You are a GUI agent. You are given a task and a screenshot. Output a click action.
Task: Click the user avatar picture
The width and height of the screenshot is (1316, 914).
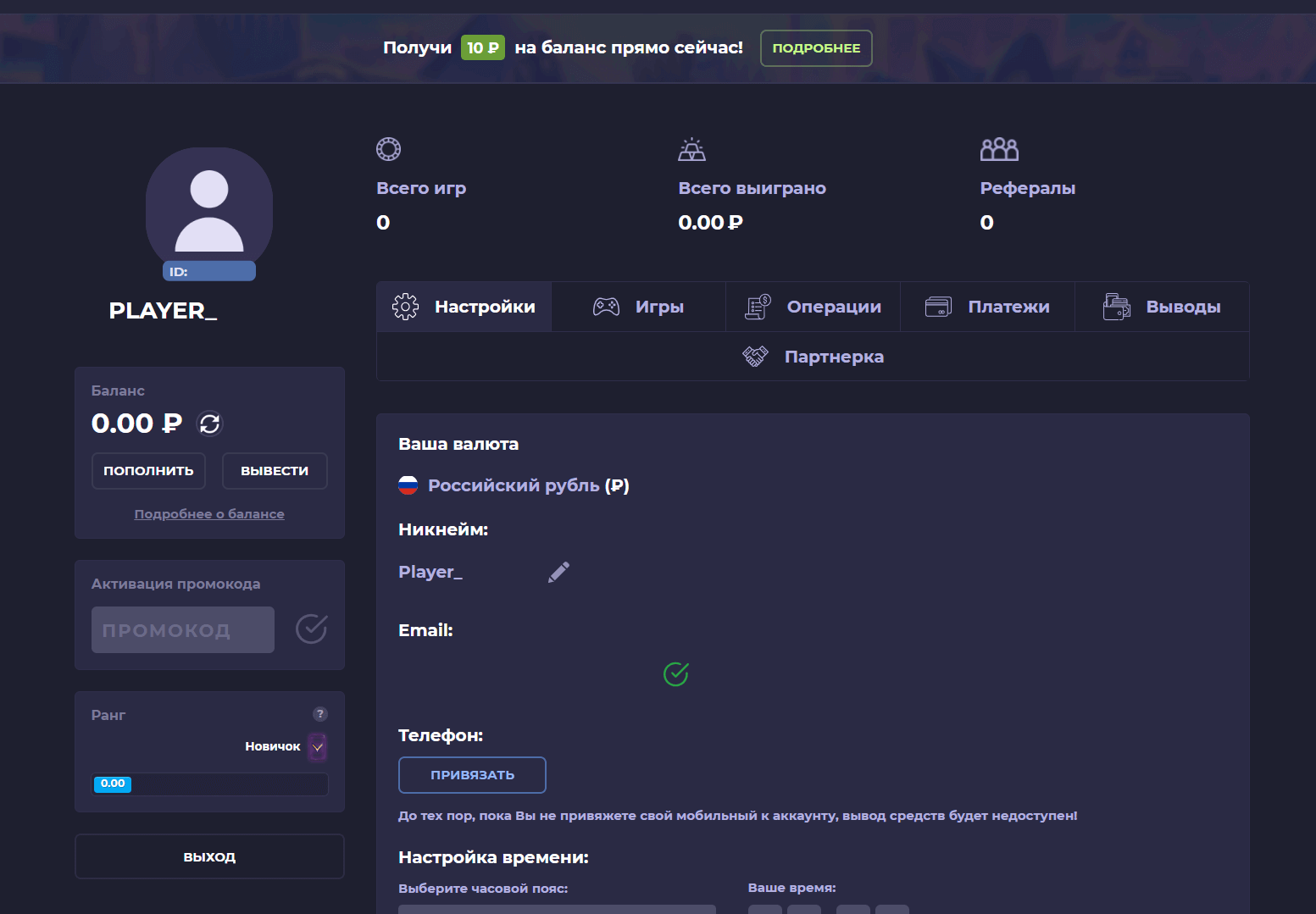209,209
